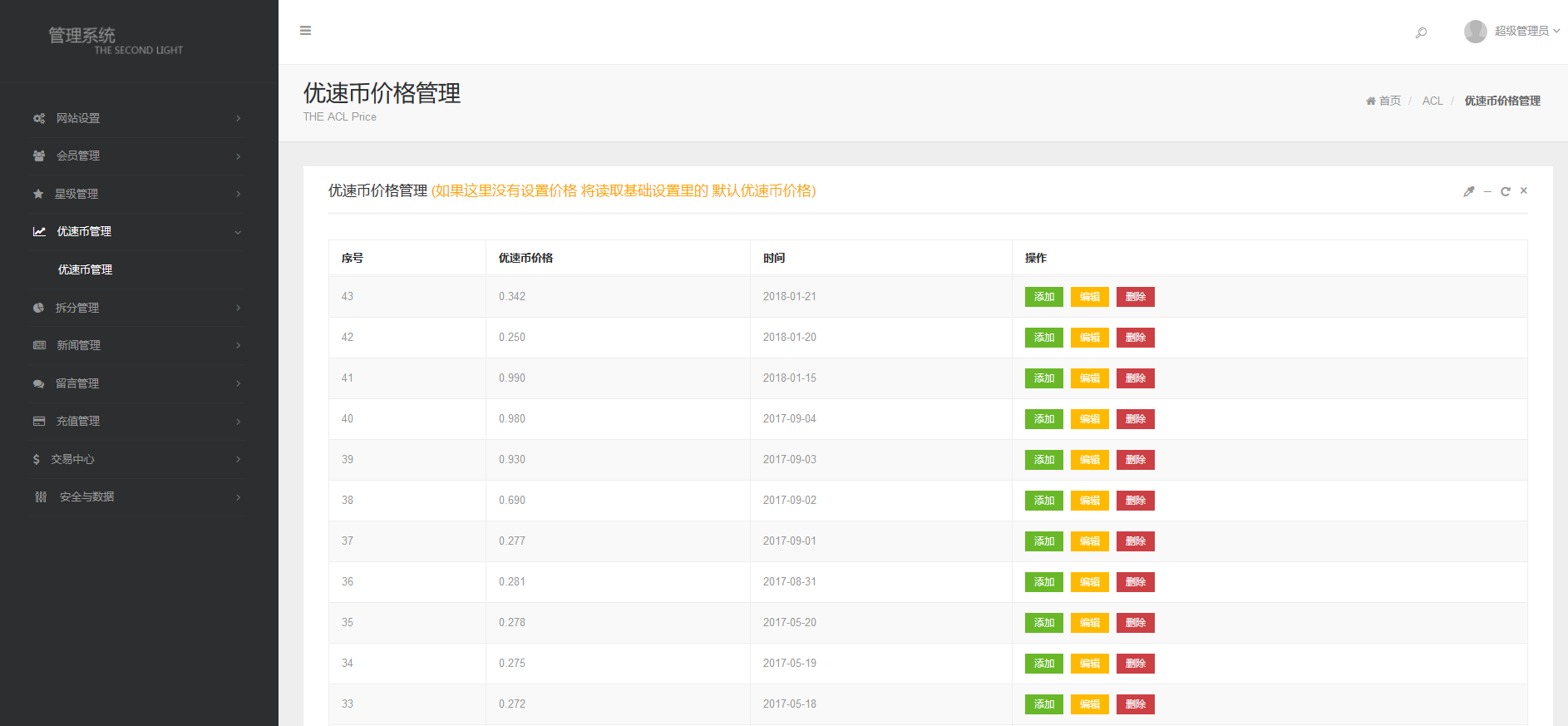Collapse the panel with the minus icon
The image size is (1568, 726).
[1487, 191]
